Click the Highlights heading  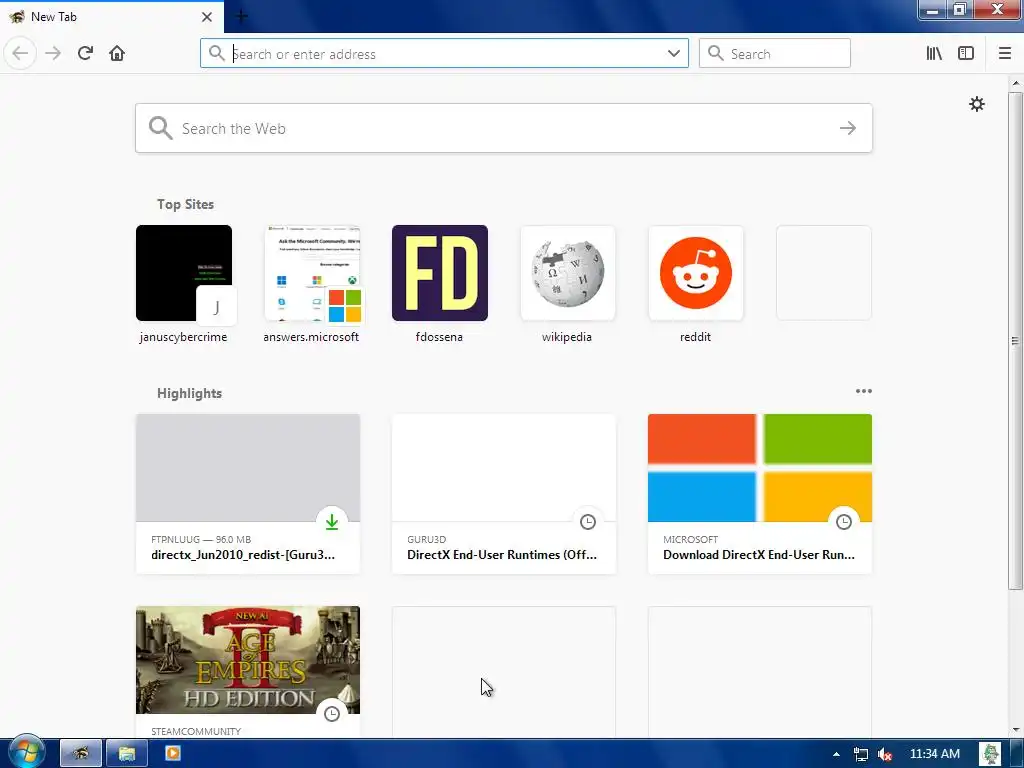pos(189,393)
